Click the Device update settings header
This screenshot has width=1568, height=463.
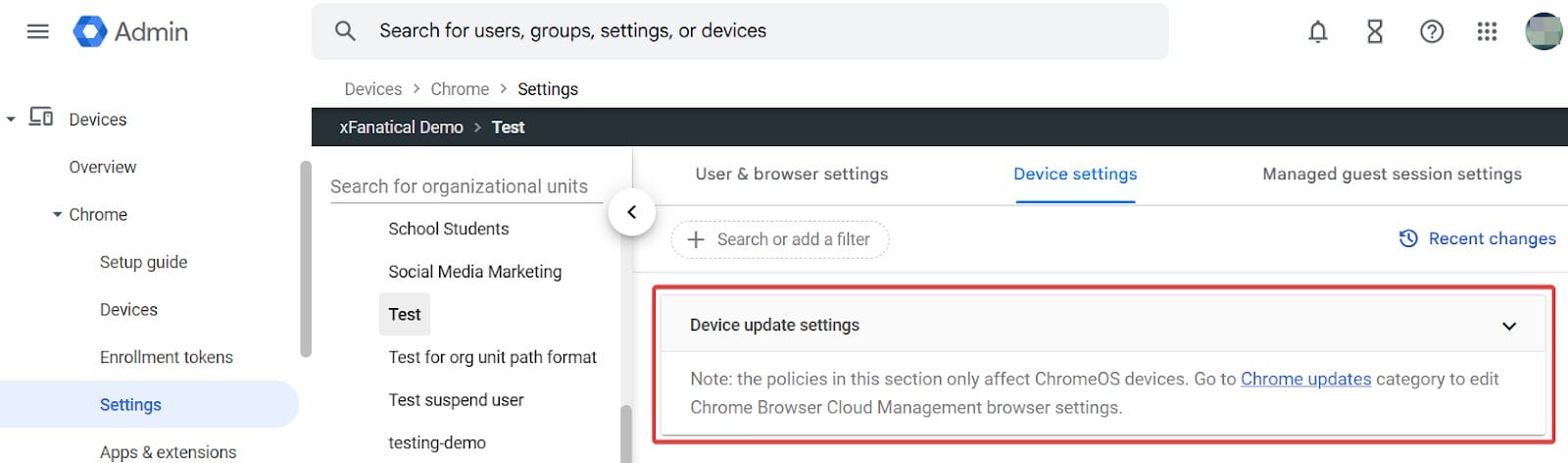(x=1103, y=325)
